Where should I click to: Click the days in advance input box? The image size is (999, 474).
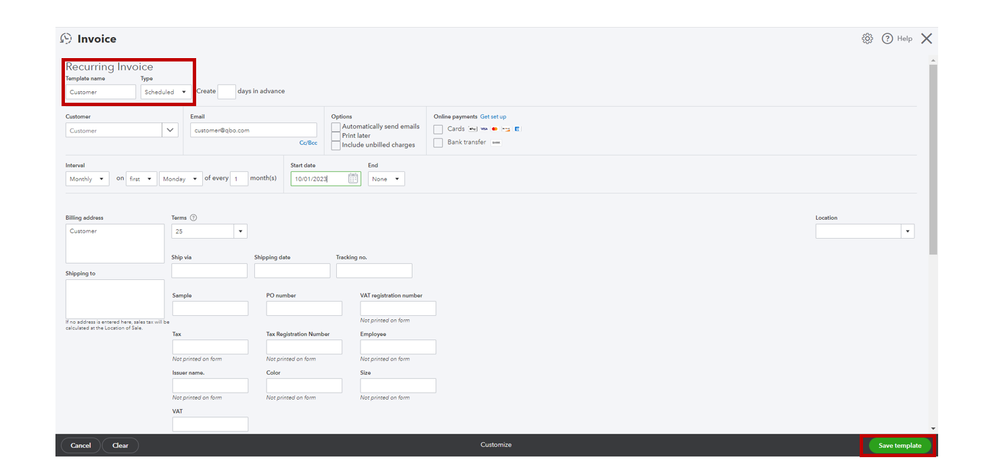point(227,92)
